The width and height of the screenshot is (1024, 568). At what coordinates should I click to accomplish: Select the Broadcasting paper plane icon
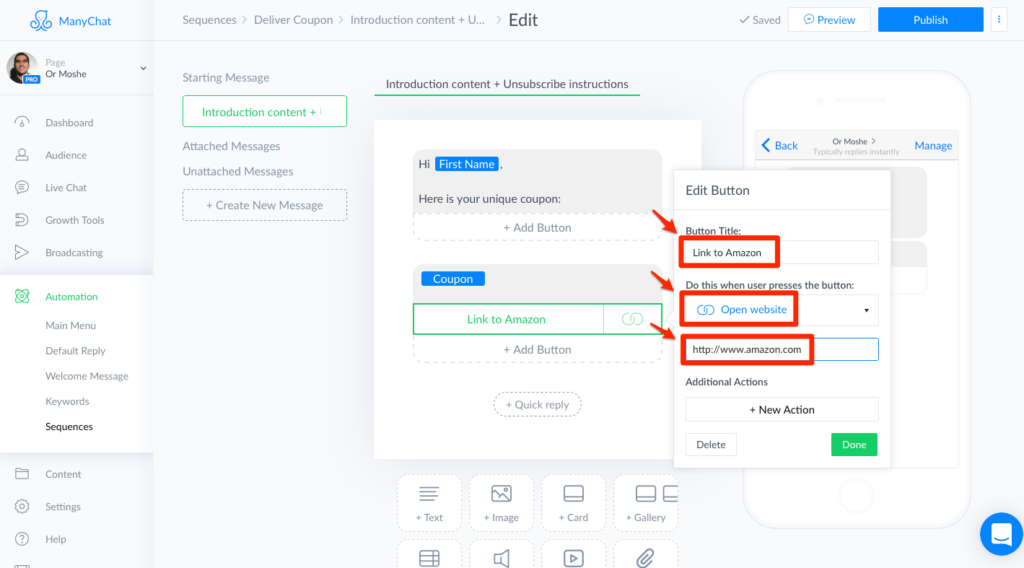(x=22, y=252)
